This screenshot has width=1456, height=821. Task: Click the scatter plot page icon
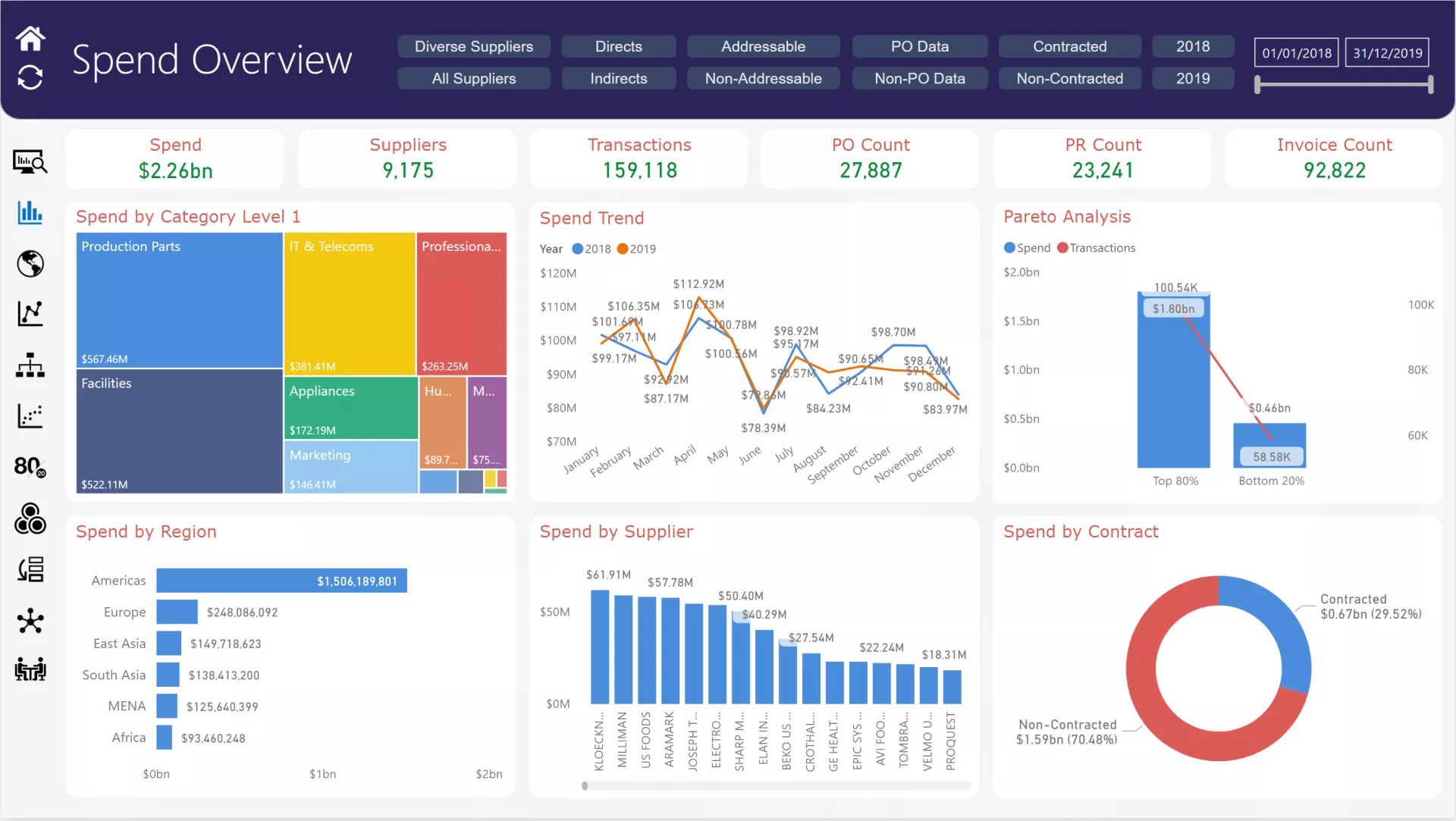pos(30,415)
